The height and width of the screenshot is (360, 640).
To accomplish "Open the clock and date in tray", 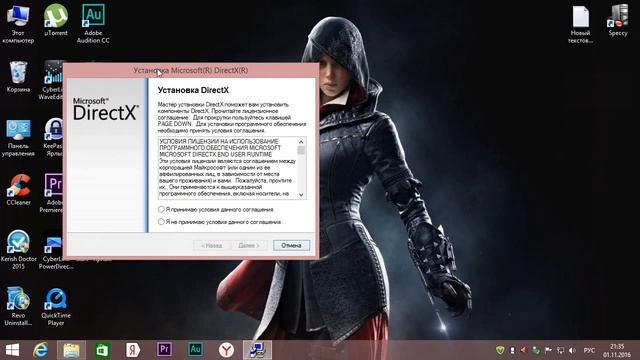I will pyautogui.click(x=617, y=351).
